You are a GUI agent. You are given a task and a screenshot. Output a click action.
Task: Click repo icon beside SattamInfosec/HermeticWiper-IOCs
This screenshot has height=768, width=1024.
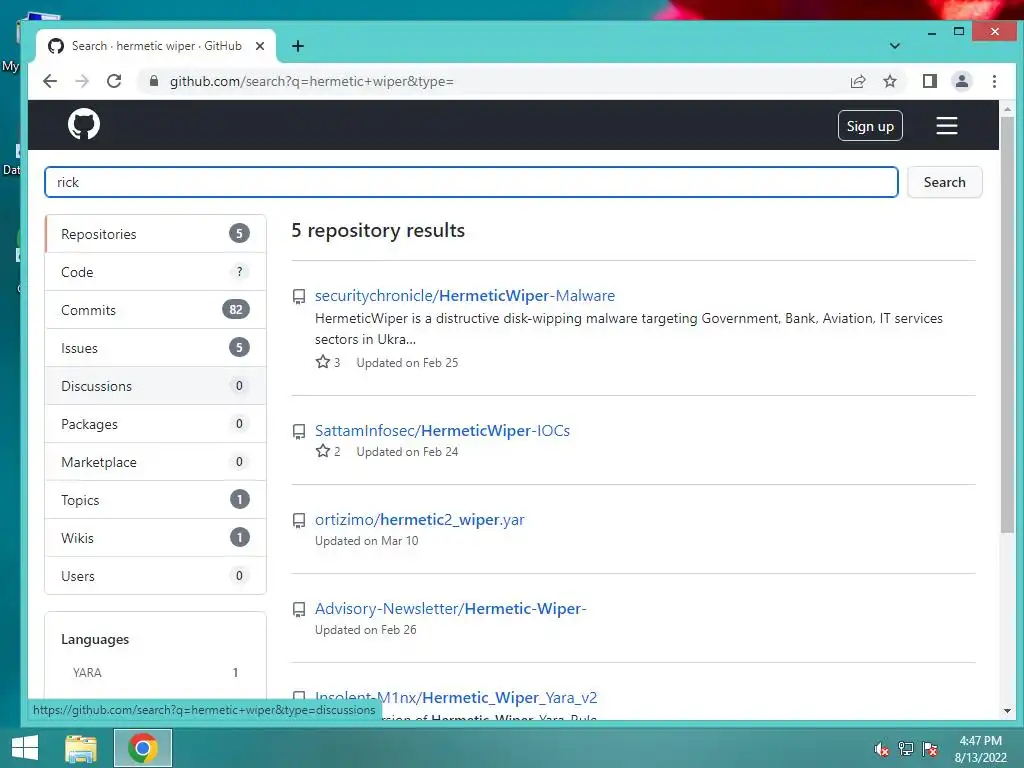coord(298,432)
